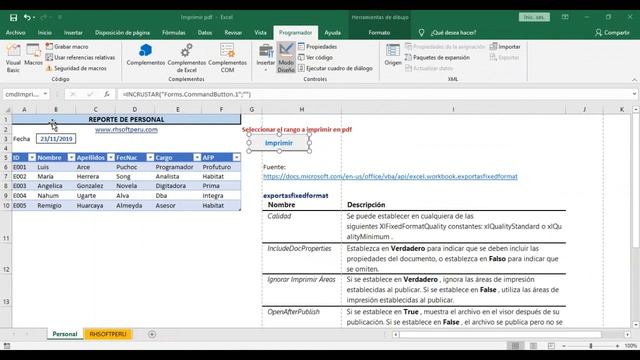
Task: Click the Inic. ses. sign-in button
Action: pos(534,17)
